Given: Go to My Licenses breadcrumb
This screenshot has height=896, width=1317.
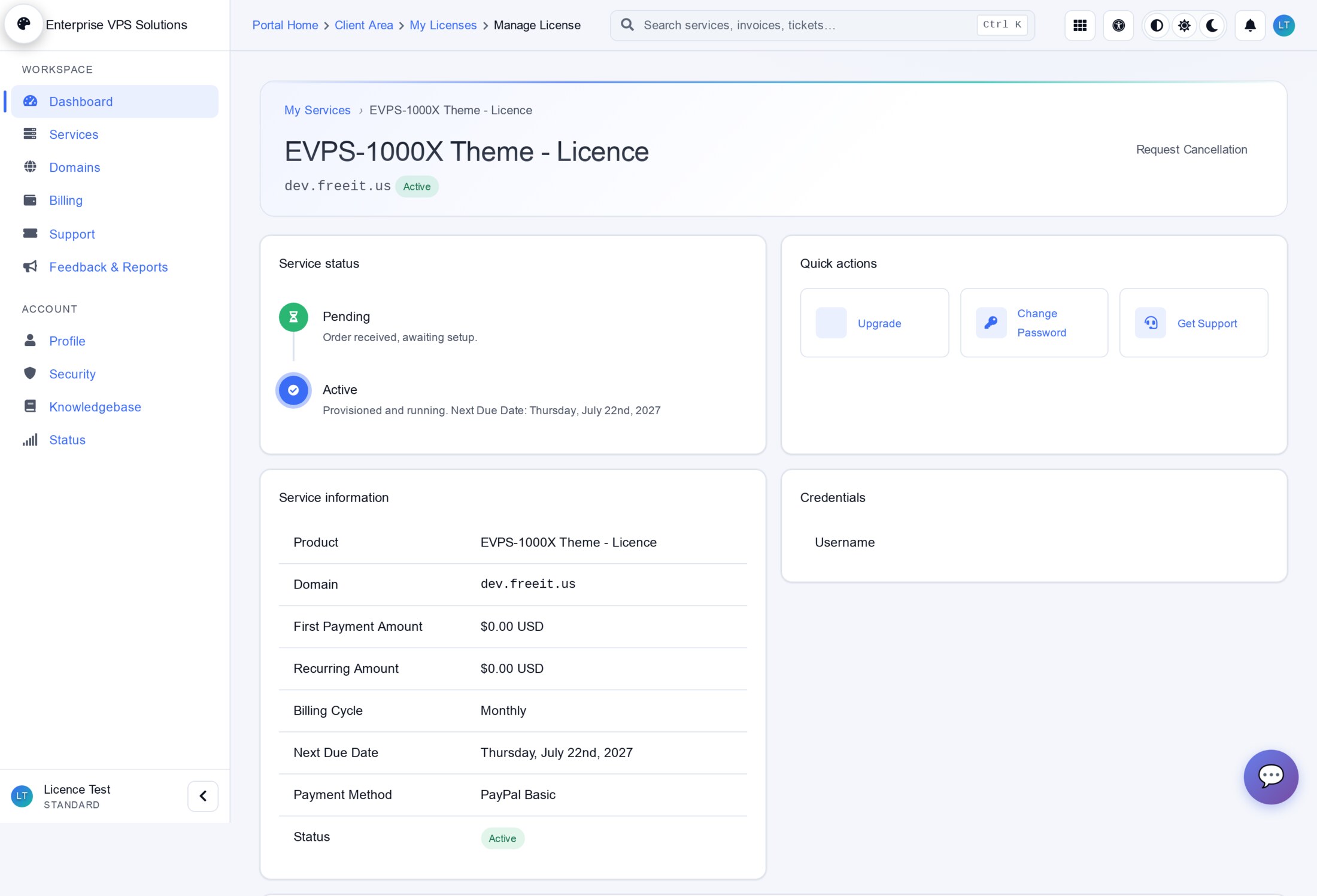Looking at the screenshot, I should 443,25.
